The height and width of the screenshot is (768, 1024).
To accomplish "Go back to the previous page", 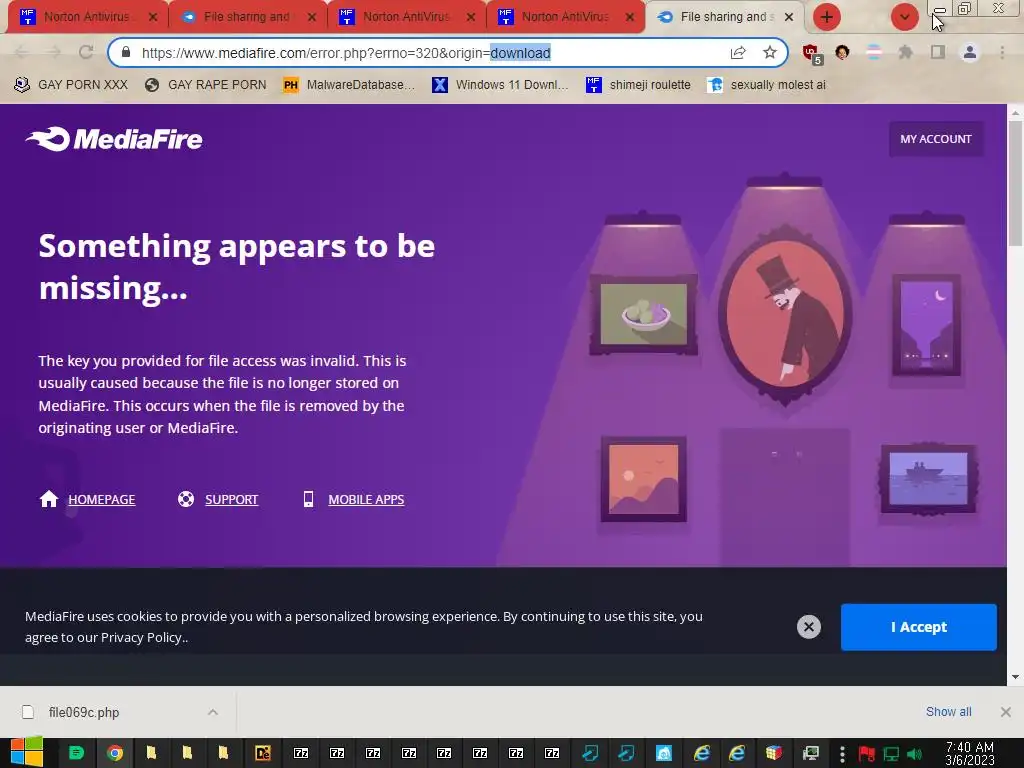I will pyautogui.click(x=21, y=52).
